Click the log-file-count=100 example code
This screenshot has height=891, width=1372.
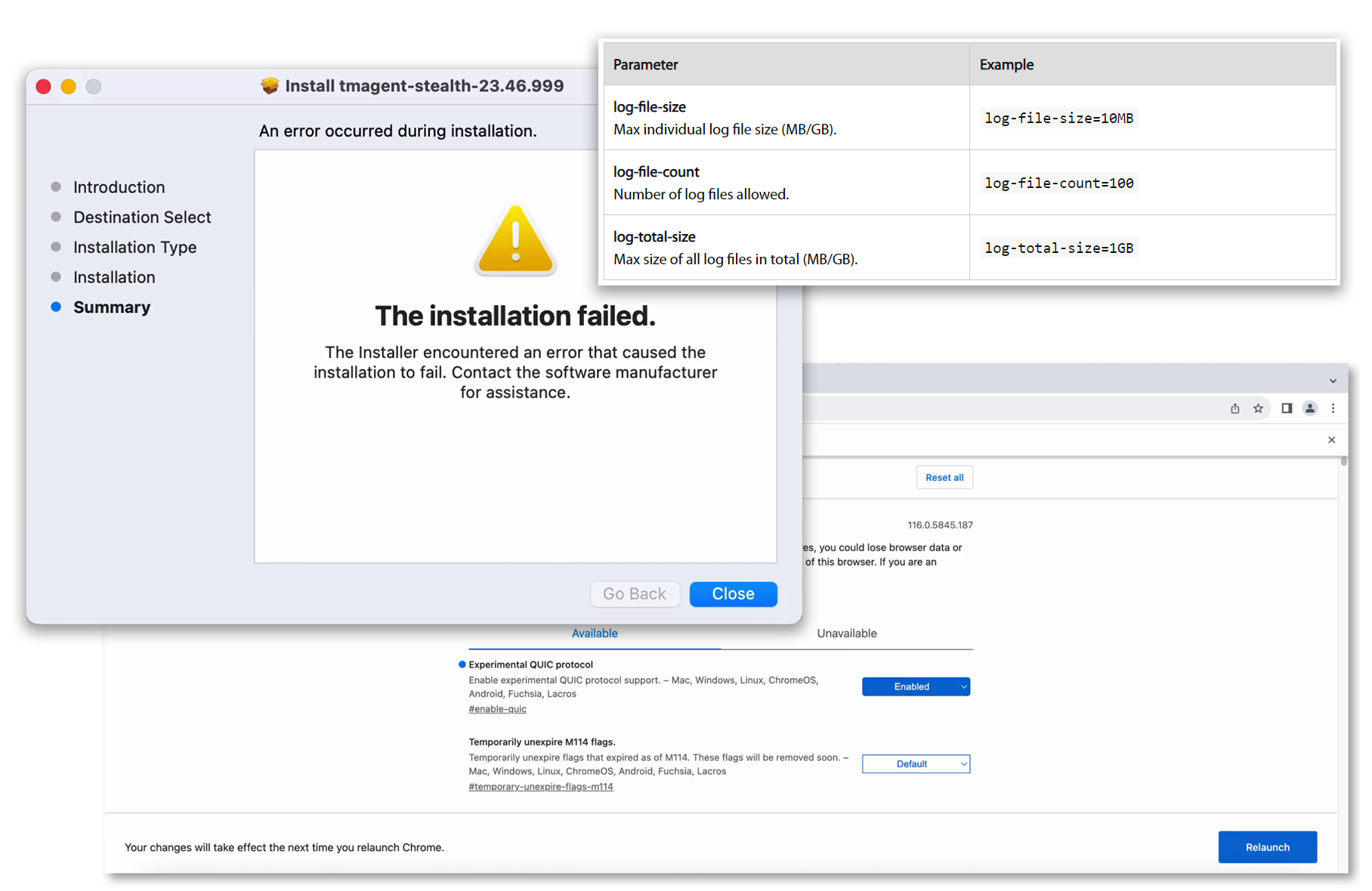[x=1058, y=183]
